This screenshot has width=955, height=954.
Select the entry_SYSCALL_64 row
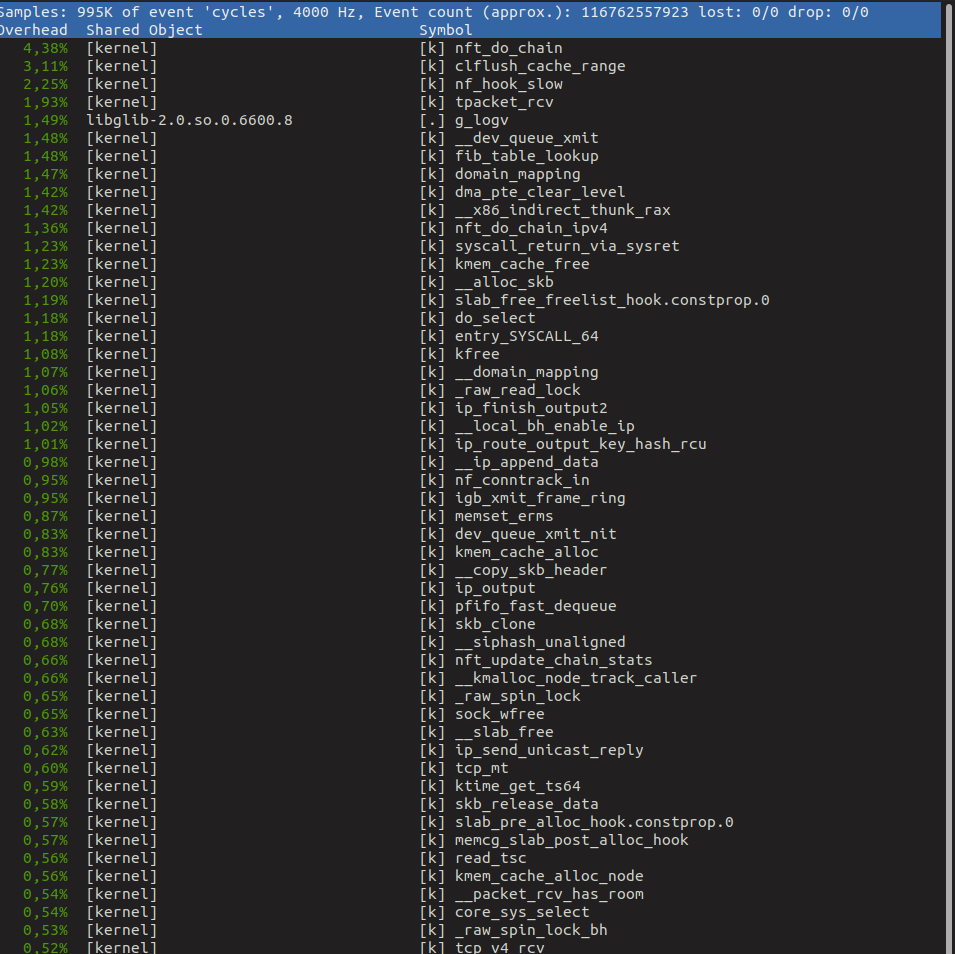pos(526,336)
